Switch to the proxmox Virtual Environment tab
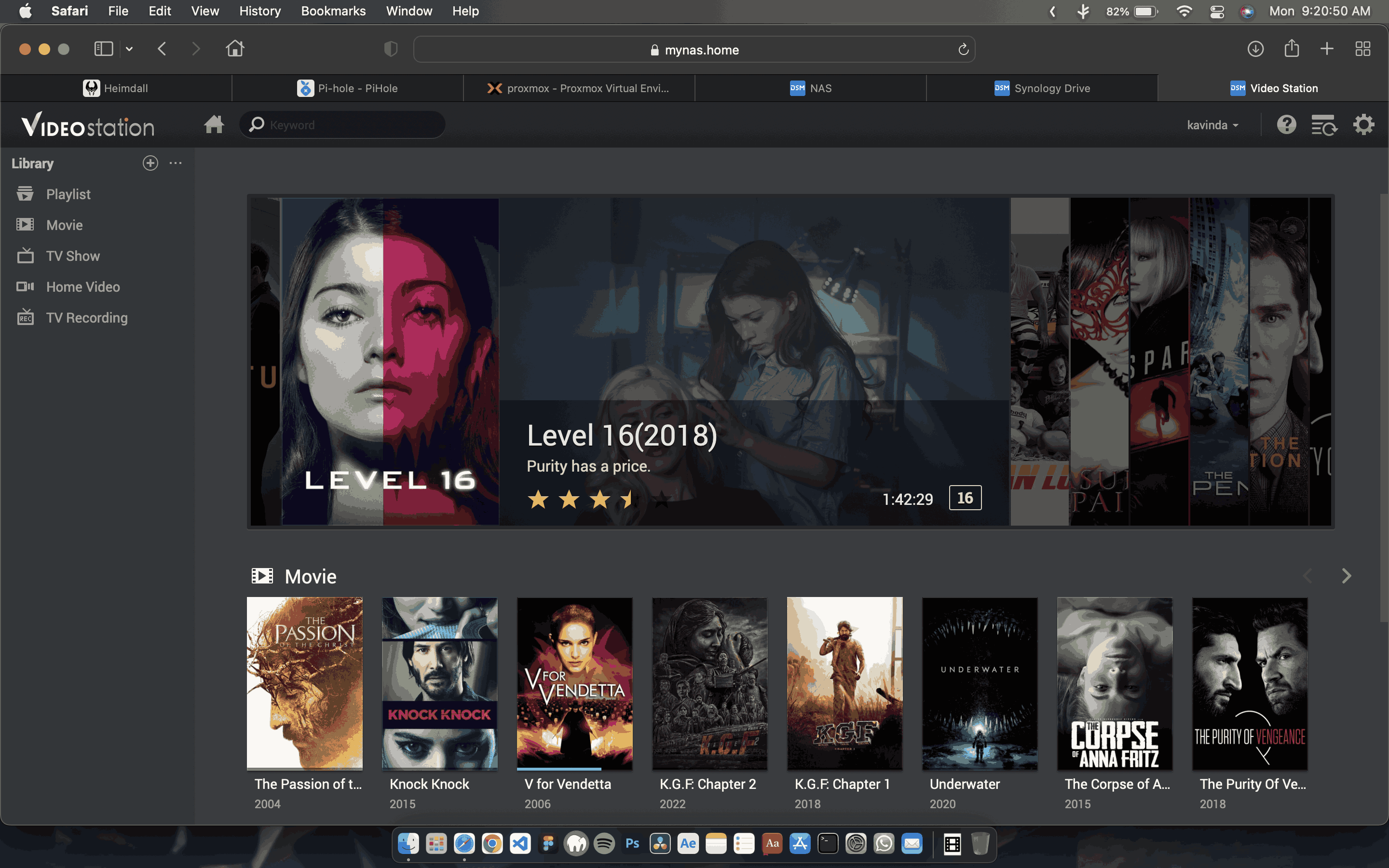The width and height of the screenshot is (1389, 868). 579,88
